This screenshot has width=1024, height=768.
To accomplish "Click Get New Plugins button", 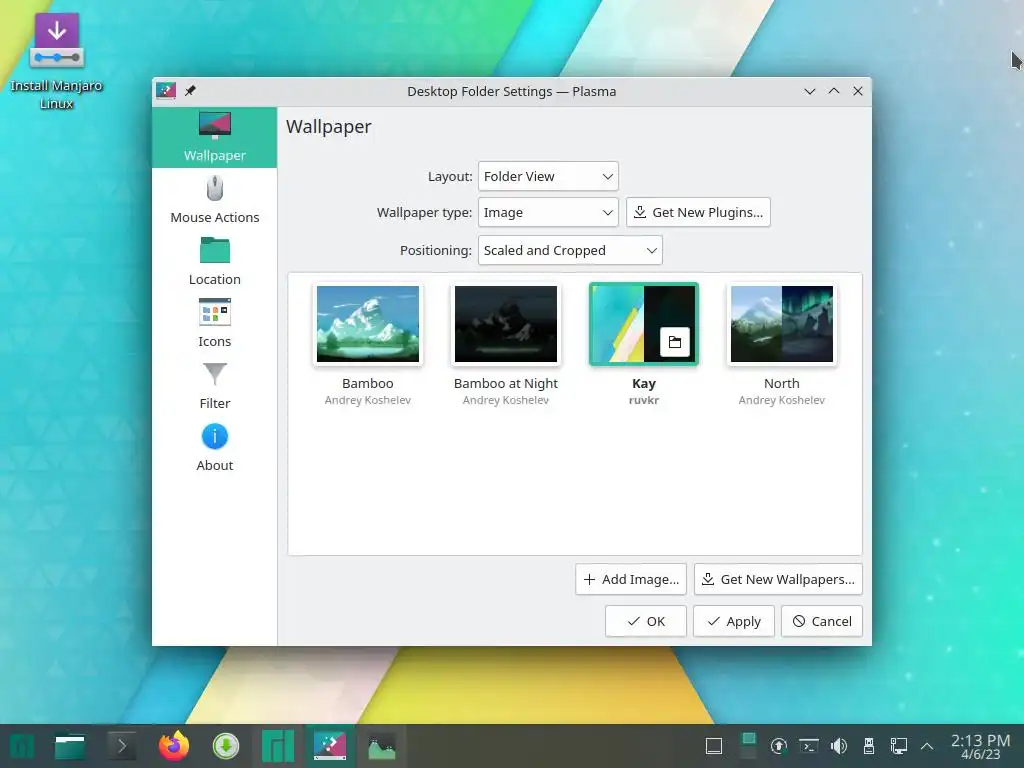I will (698, 212).
